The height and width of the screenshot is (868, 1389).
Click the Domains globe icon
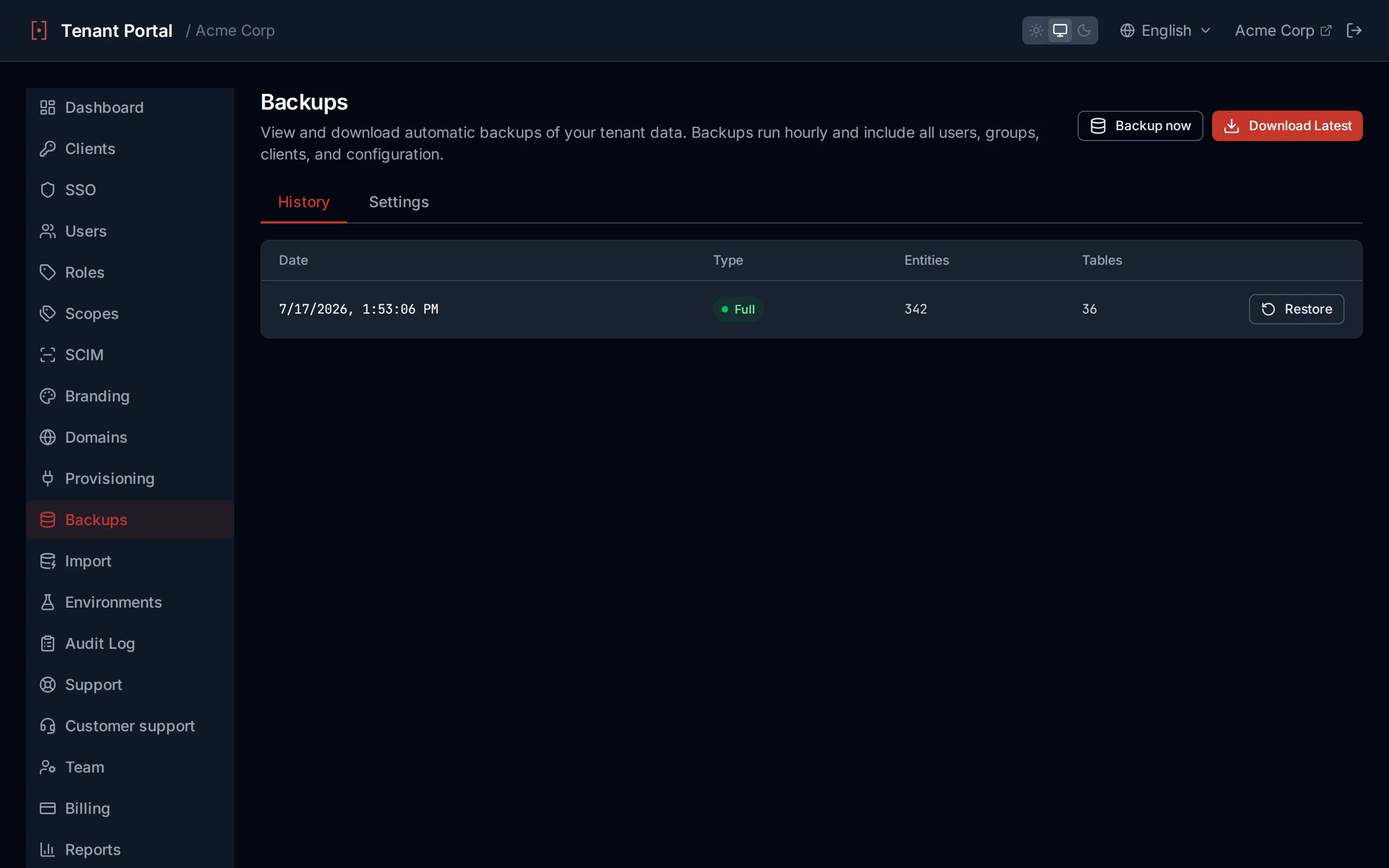click(48, 437)
